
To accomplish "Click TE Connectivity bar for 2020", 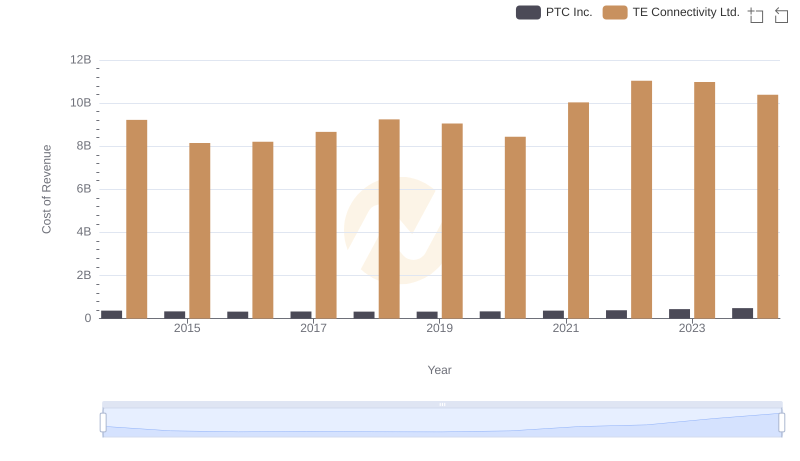I will coord(515,227).
